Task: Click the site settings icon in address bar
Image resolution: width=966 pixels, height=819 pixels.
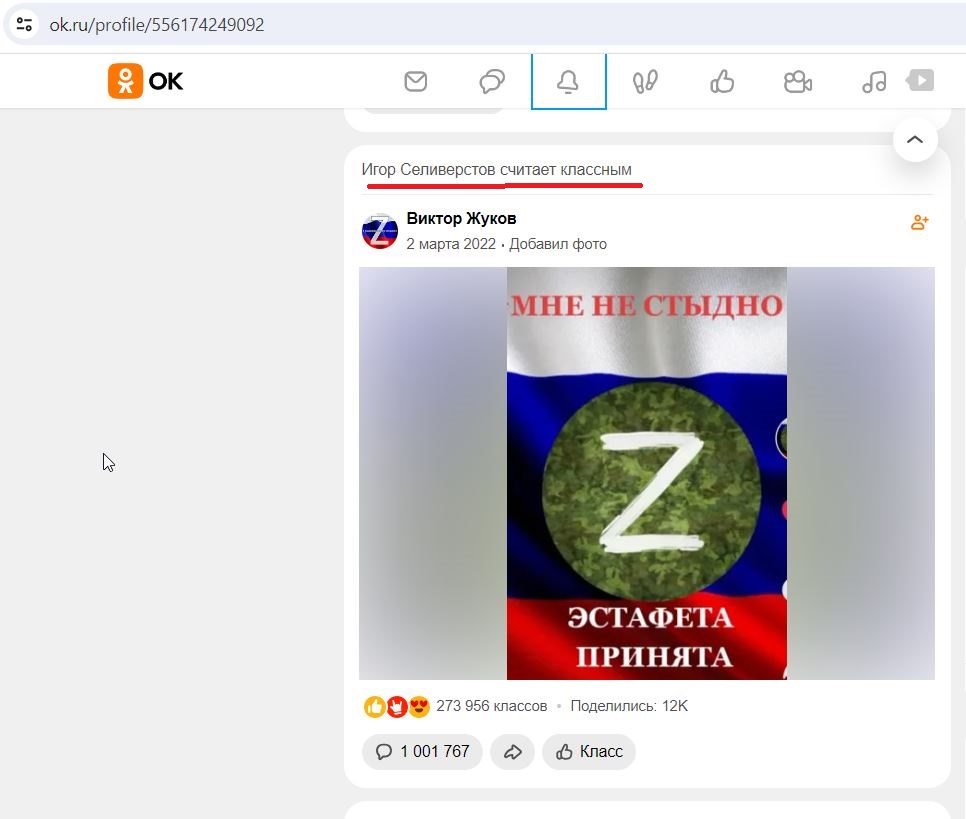Action: pyautogui.click(x=24, y=25)
